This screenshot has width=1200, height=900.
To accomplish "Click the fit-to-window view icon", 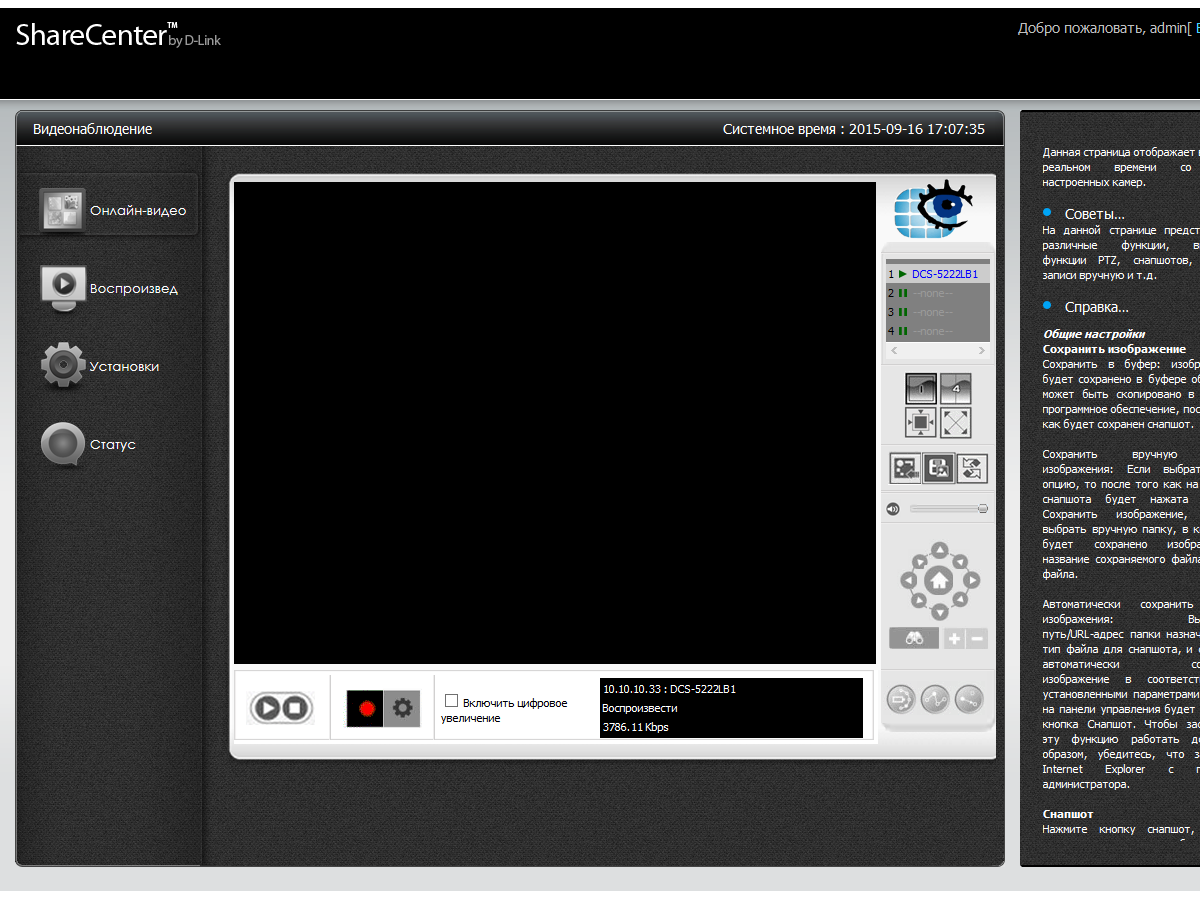I will pos(921,422).
